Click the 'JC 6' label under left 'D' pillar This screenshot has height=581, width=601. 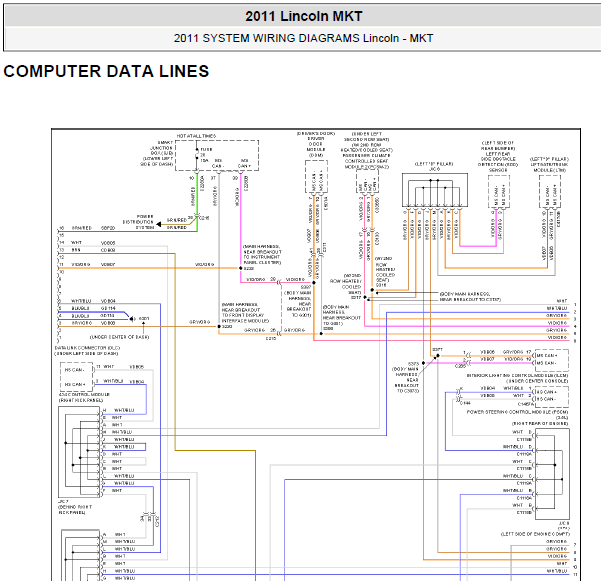[x=434, y=169]
